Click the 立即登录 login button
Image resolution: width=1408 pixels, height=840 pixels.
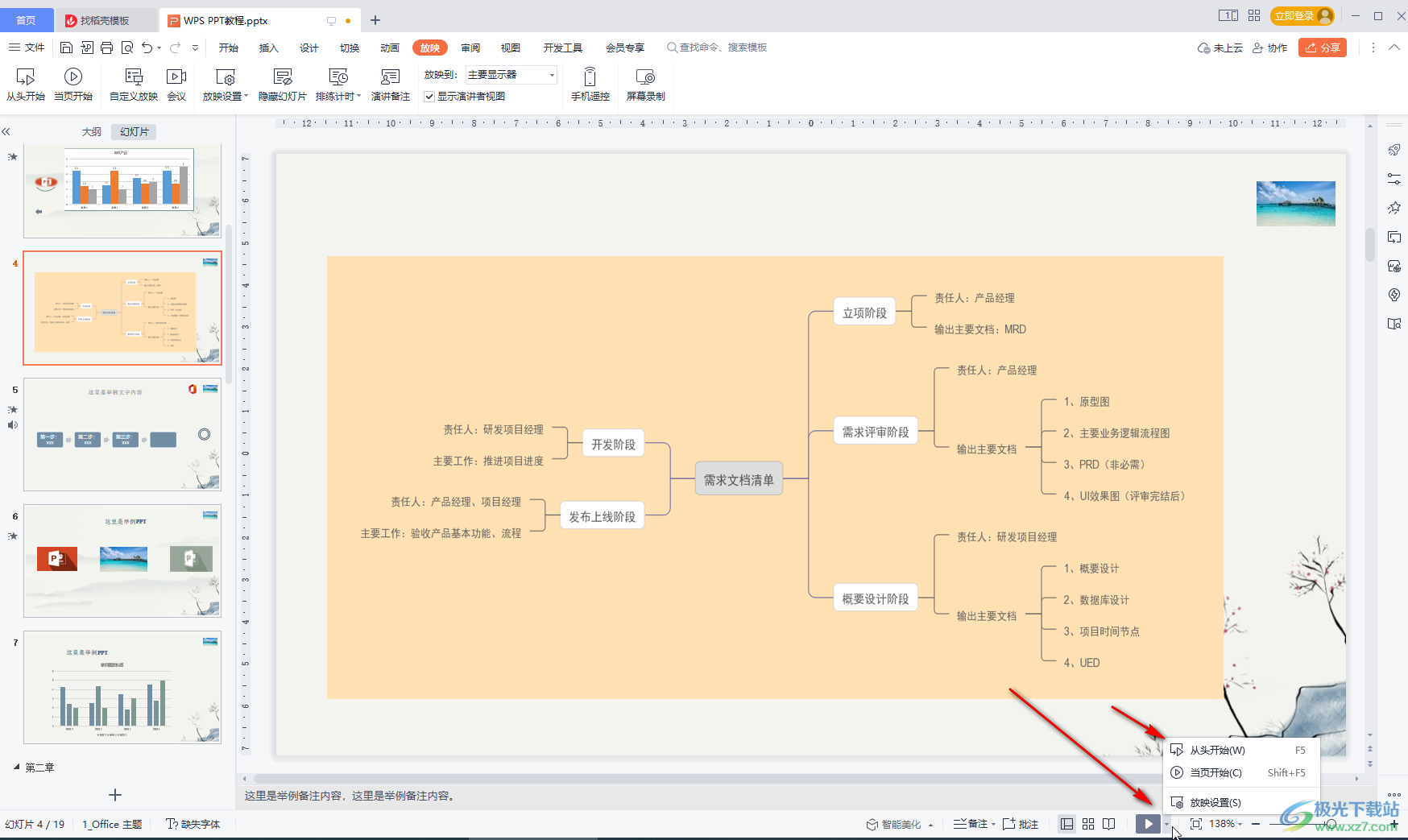pos(1302,15)
